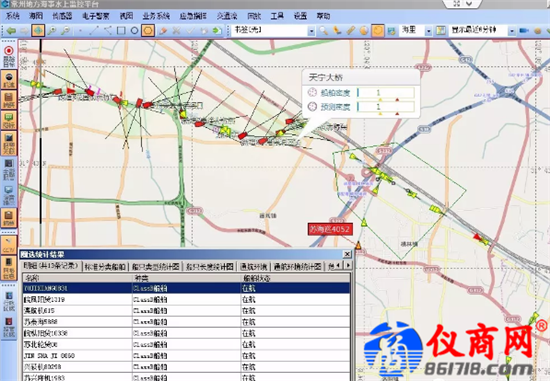Select the line drawing tool
This screenshot has width=550, height=381.
click(94, 31)
